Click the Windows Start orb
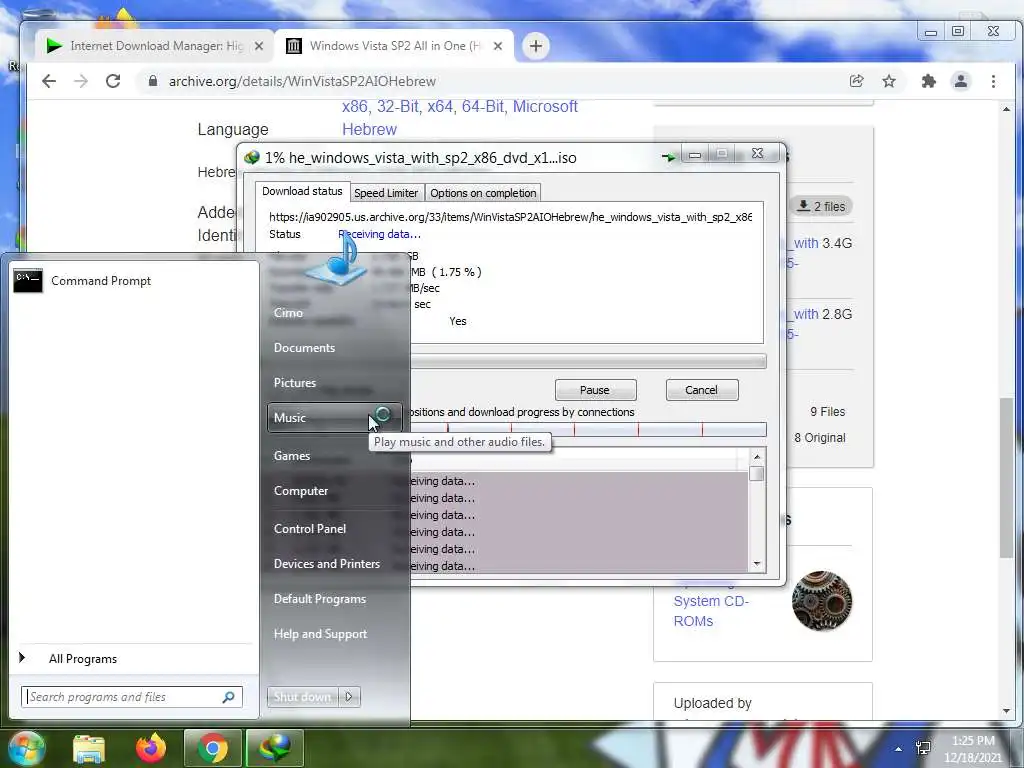The height and width of the screenshot is (768, 1024). (x=25, y=748)
